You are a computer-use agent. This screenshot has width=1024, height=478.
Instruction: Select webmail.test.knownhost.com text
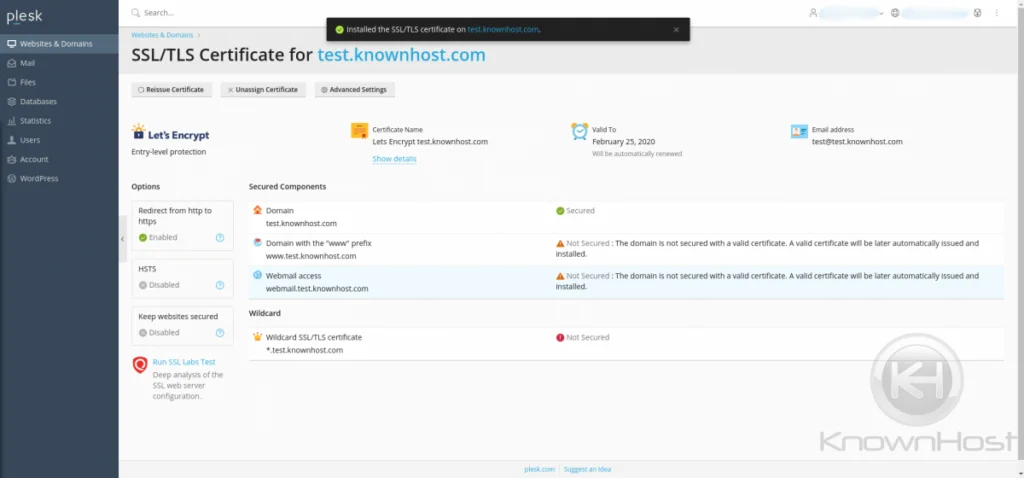317,288
